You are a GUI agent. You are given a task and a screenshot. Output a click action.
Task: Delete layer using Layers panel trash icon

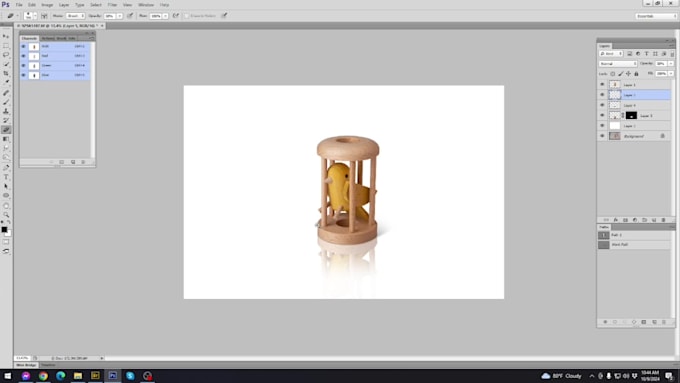pos(664,220)
